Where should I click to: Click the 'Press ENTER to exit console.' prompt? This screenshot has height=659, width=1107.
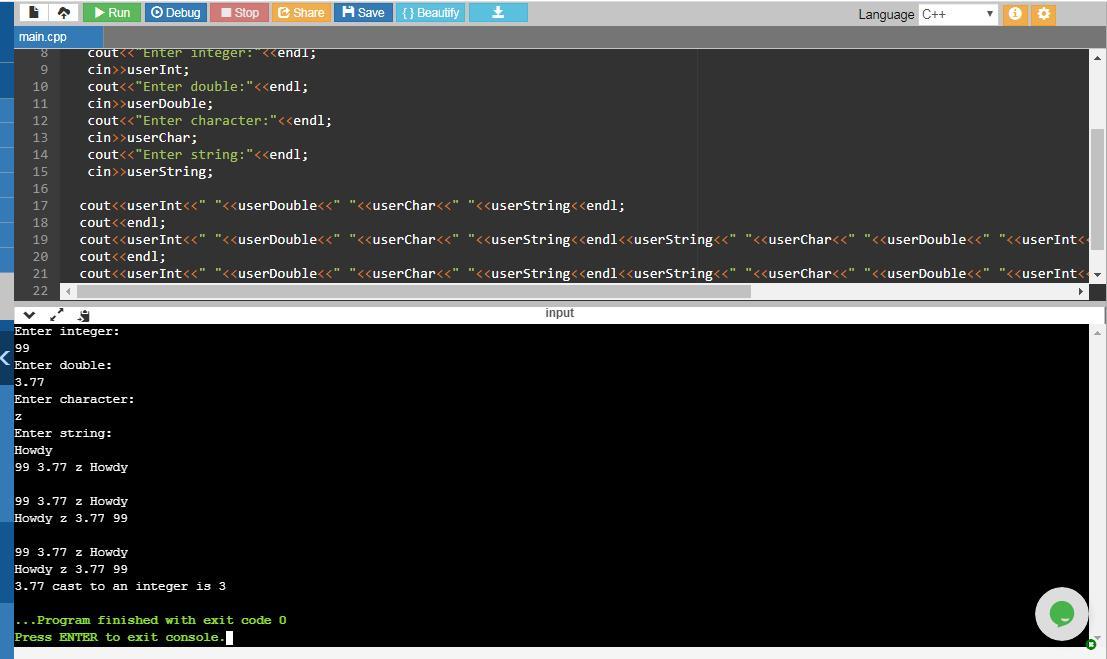coord(120,637)
